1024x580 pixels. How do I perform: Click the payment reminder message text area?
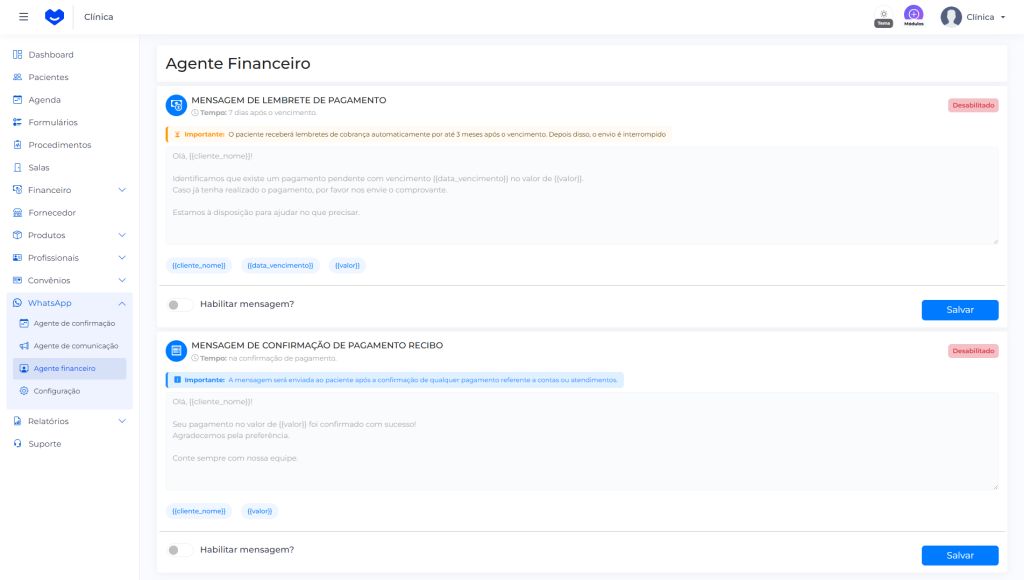(581, 195)
